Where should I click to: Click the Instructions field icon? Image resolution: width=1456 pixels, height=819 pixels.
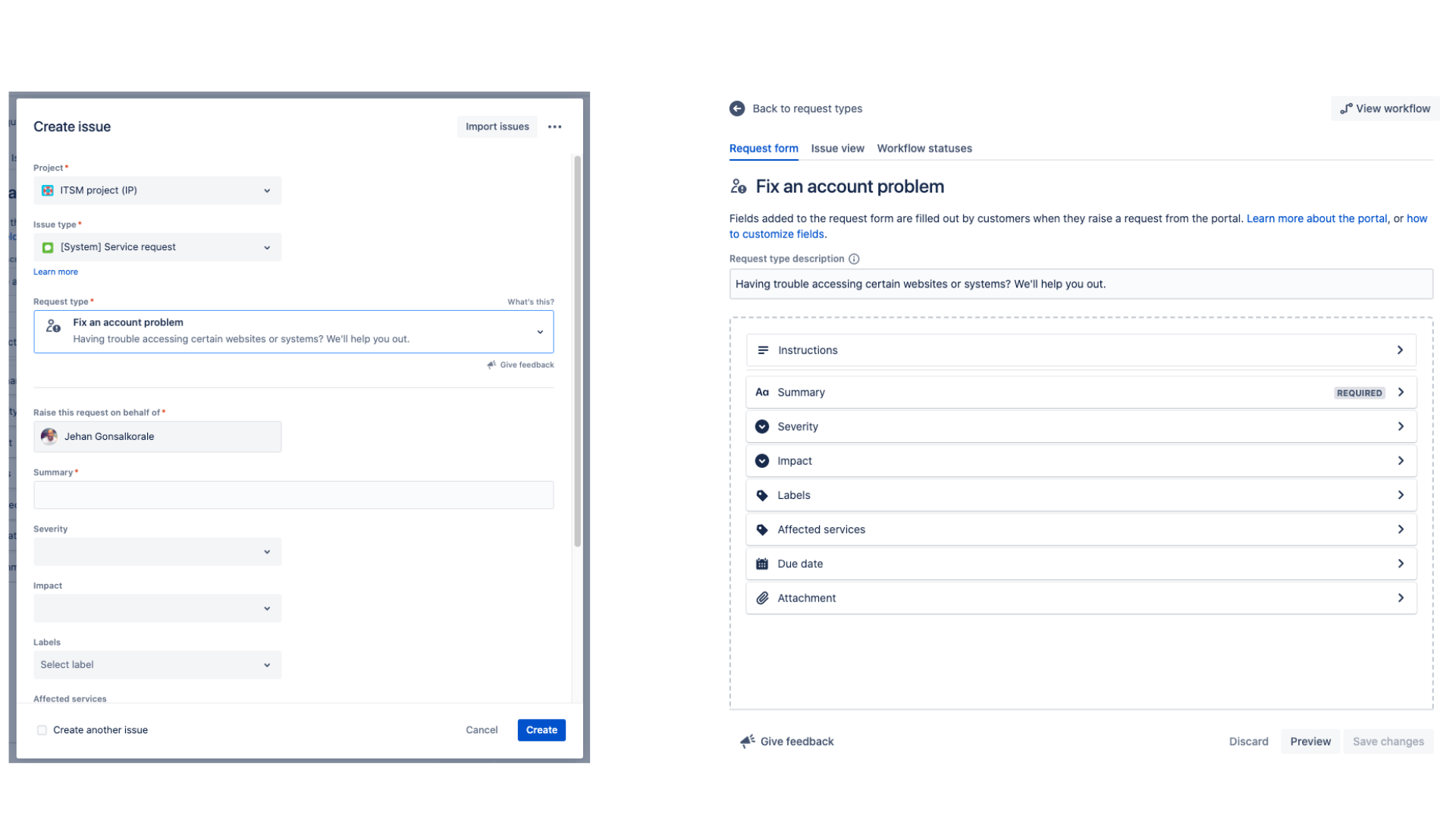(x=762, y=350)
